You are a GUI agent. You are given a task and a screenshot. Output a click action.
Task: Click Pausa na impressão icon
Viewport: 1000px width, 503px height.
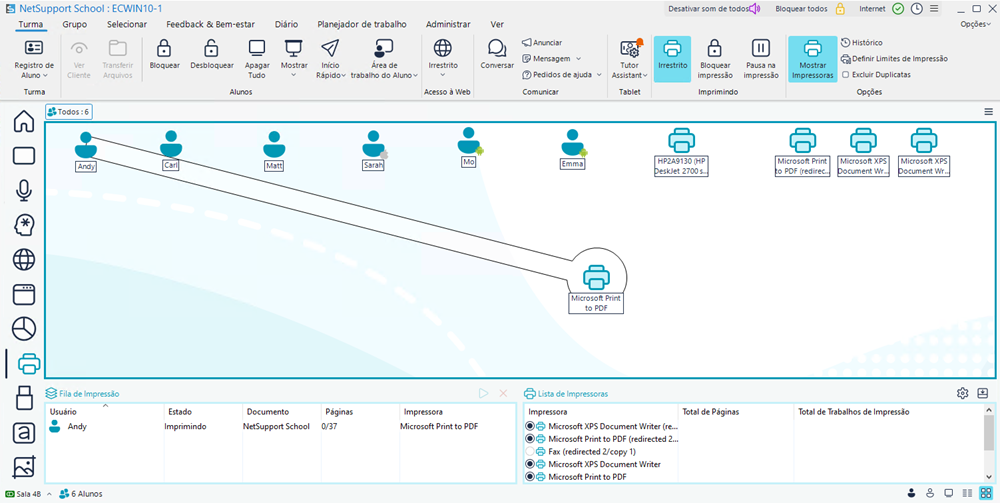pos(761,48)
